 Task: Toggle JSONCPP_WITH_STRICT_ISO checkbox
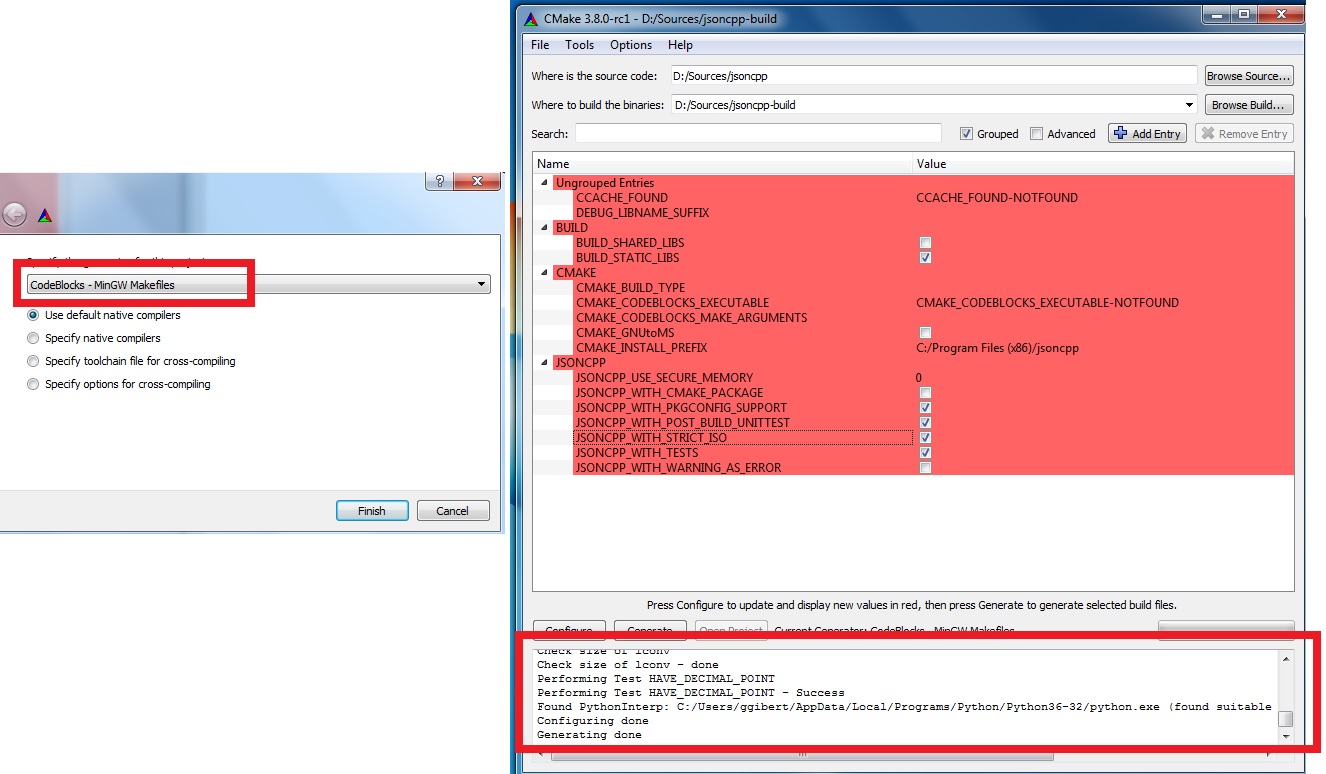pyautogui.click(x=925, y=438)
